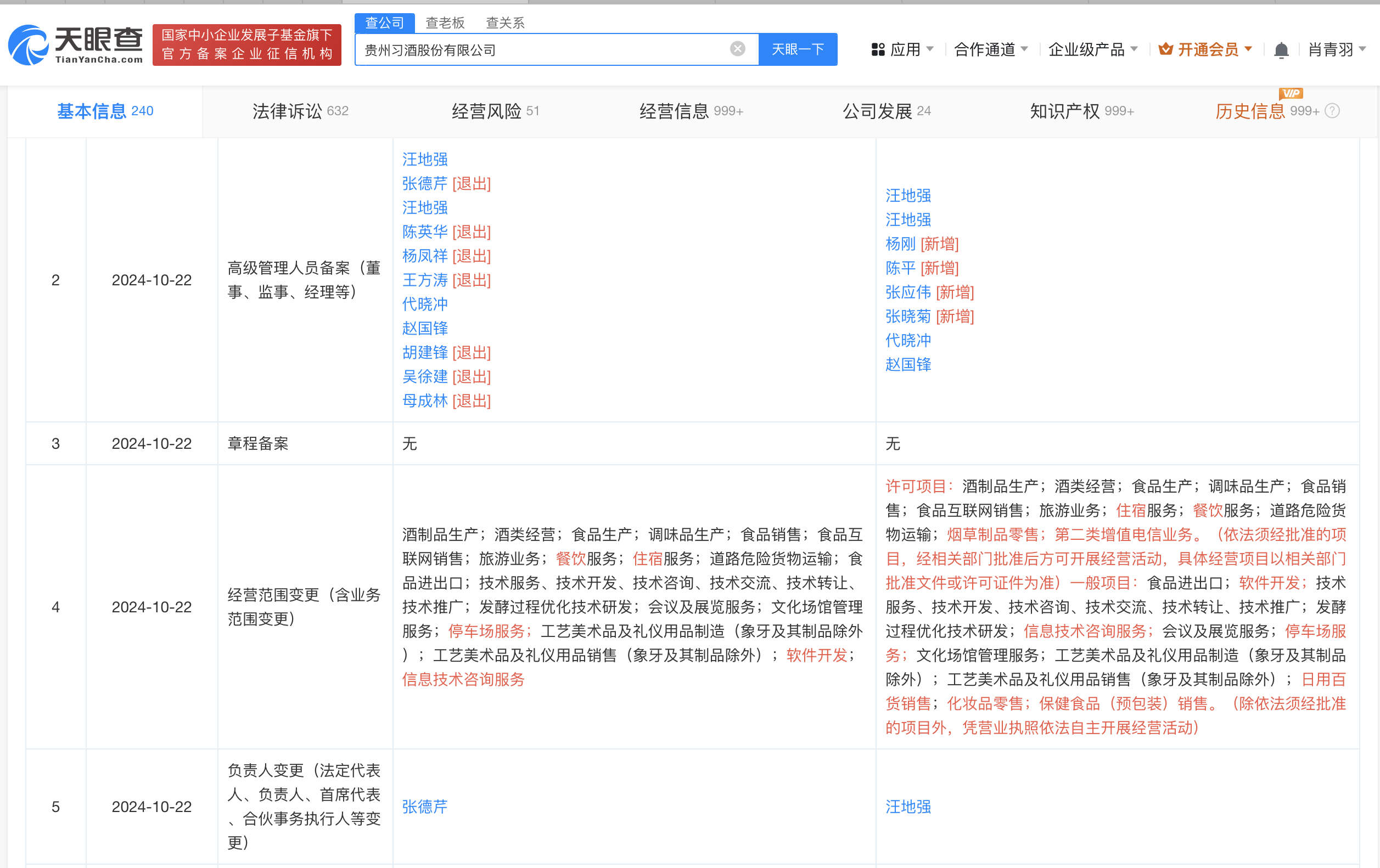Click 负责人变更 change item cell
This screenshot has height=868, width=1380.
pos(304,807)
